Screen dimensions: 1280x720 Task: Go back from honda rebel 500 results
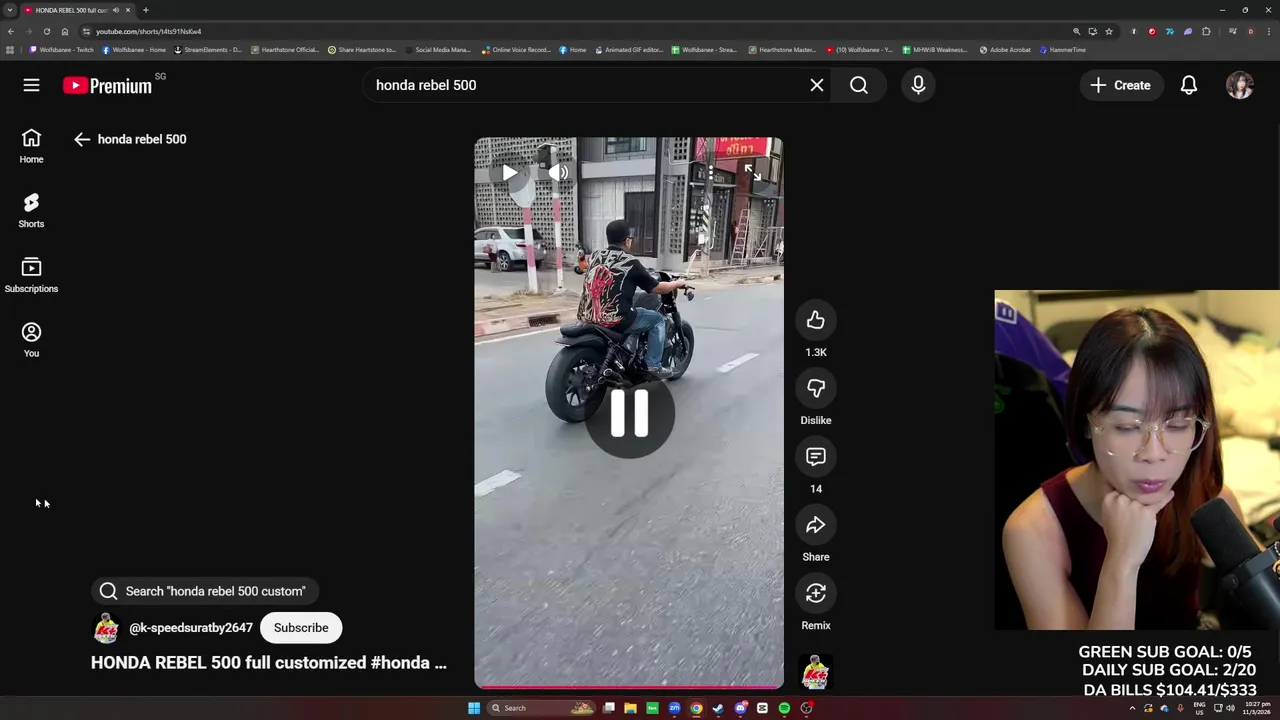[x=82, y=139]
